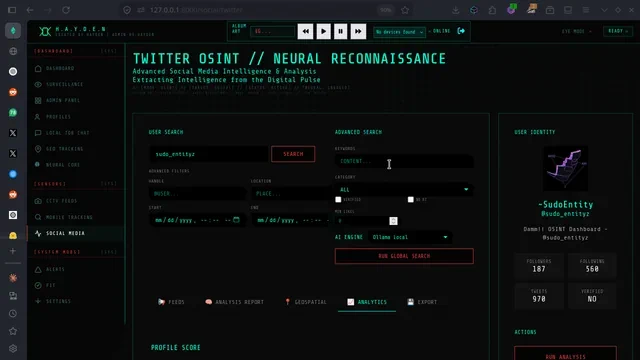Viewport: 640px width, 360px height.
Task: Click the Run Global Search button
Action: pos(404,256)
